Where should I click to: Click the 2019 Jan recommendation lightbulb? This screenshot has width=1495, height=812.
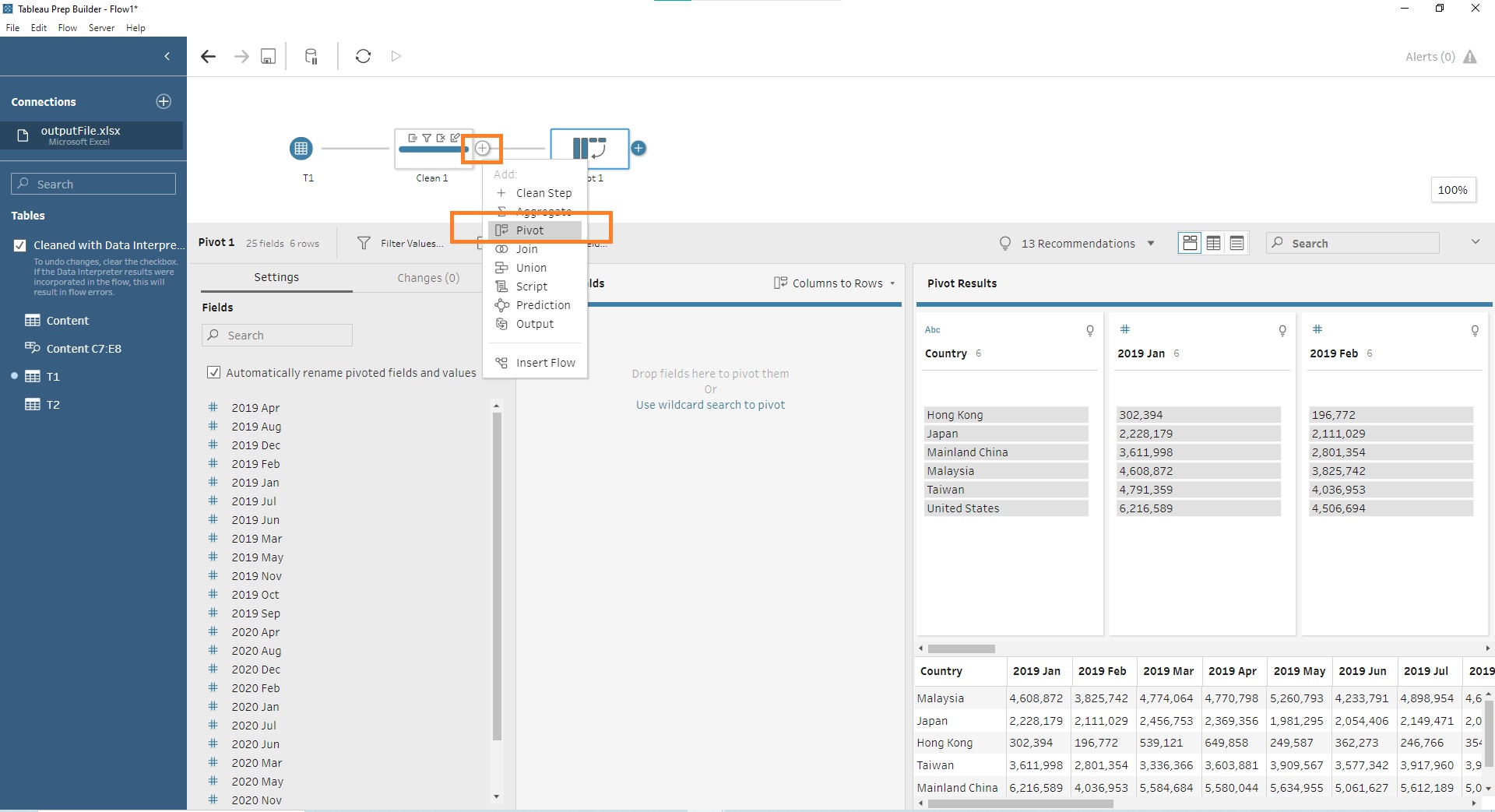click(x=1282, y=331)
